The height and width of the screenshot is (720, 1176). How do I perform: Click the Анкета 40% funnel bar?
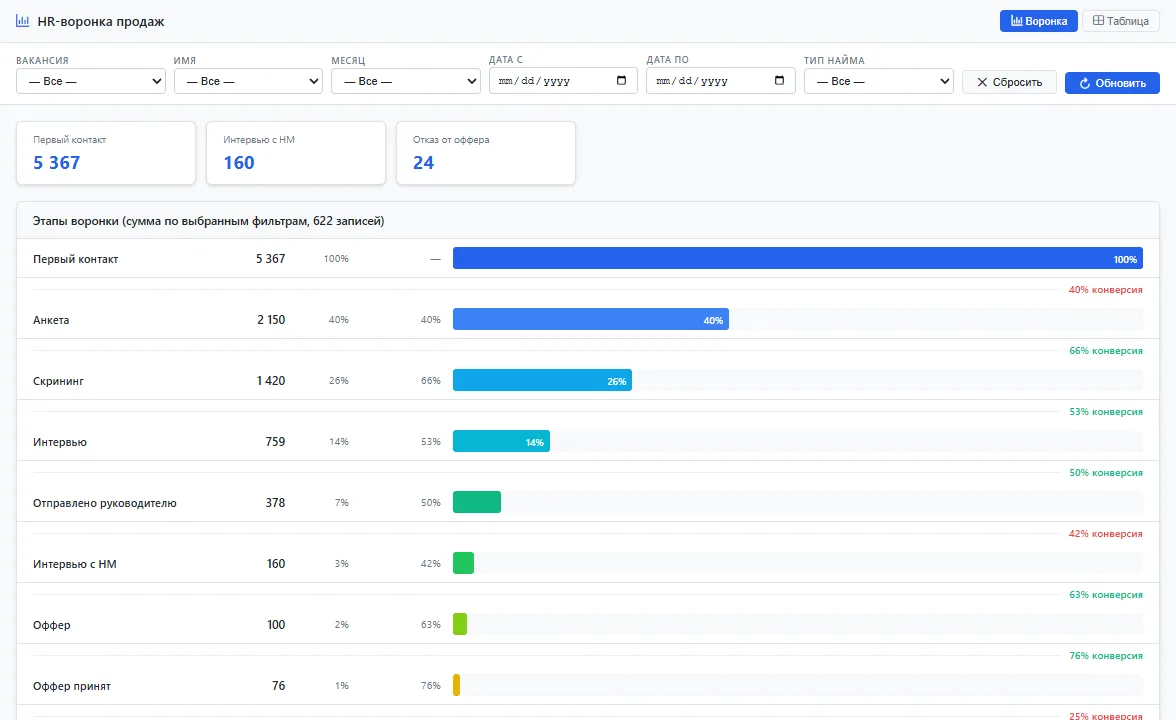[x=591, y=320]
